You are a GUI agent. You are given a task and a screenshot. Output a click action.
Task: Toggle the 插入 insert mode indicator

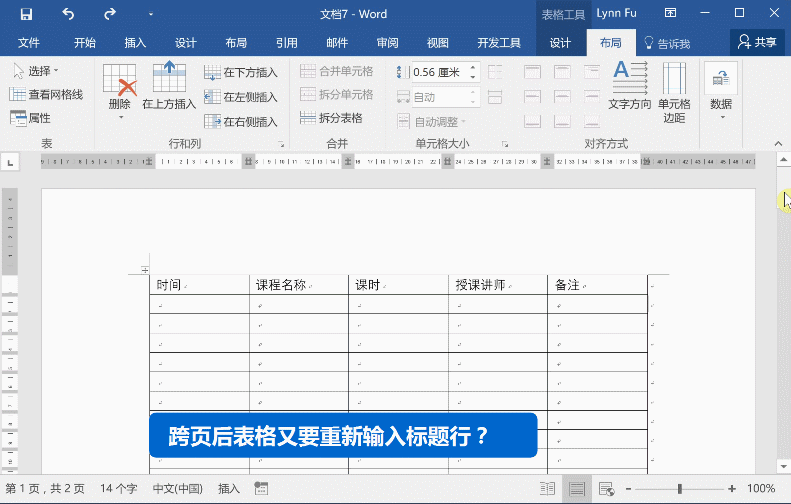pyautogui.click(x=229, y=488)
